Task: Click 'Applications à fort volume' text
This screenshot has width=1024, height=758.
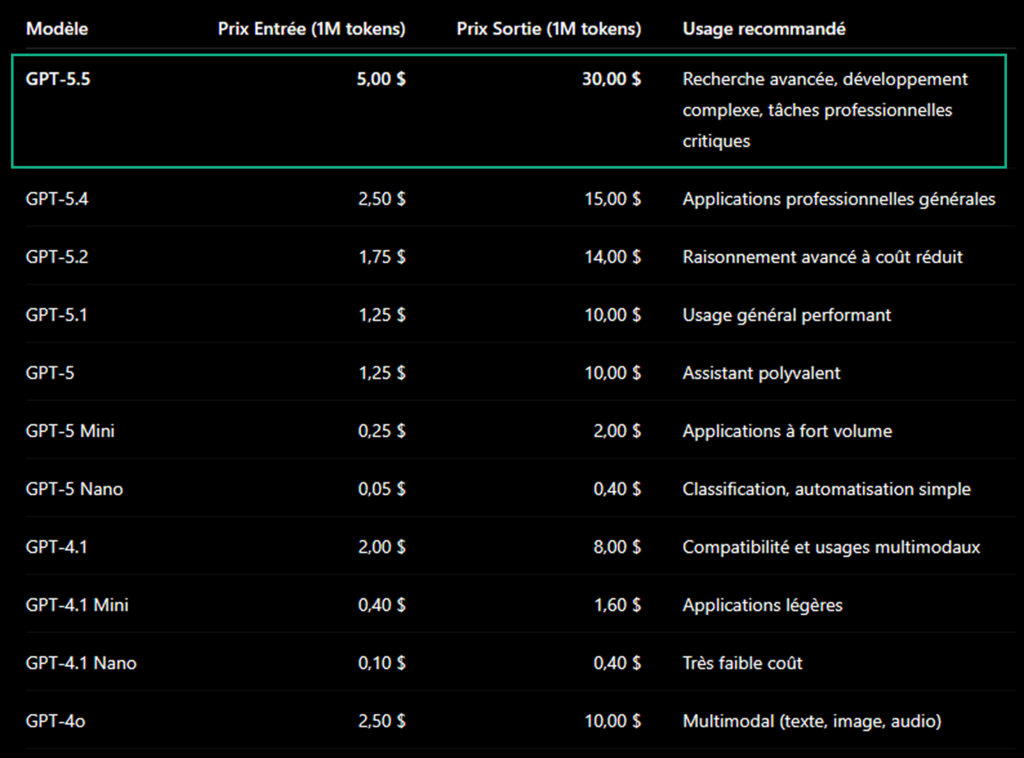Action: pos(788,431)
